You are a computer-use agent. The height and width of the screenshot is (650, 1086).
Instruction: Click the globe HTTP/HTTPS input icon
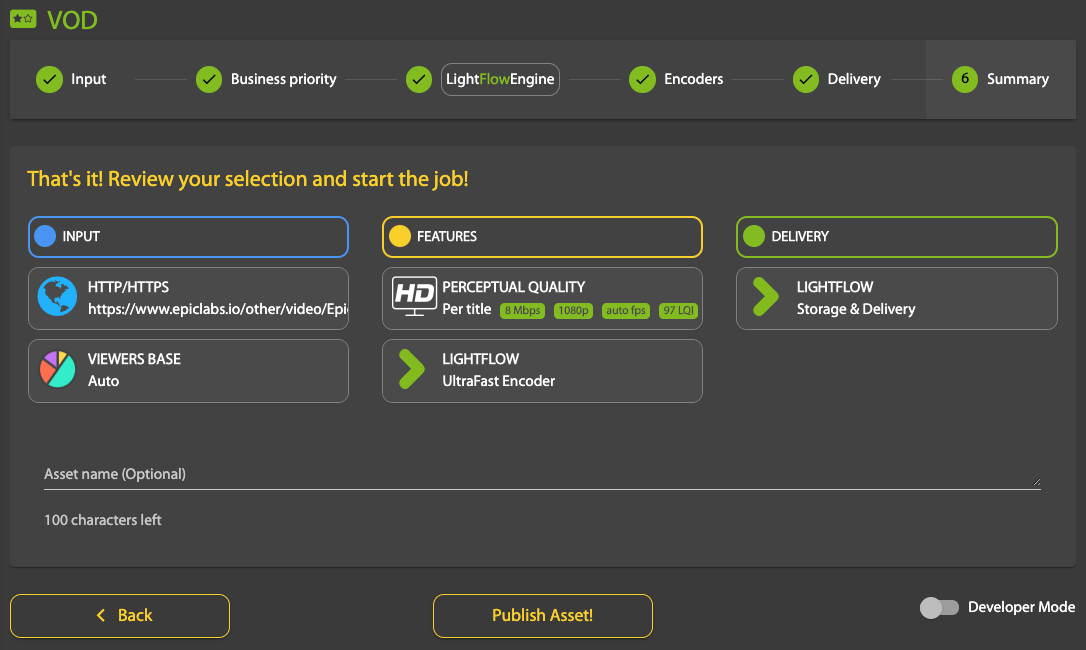58,298
